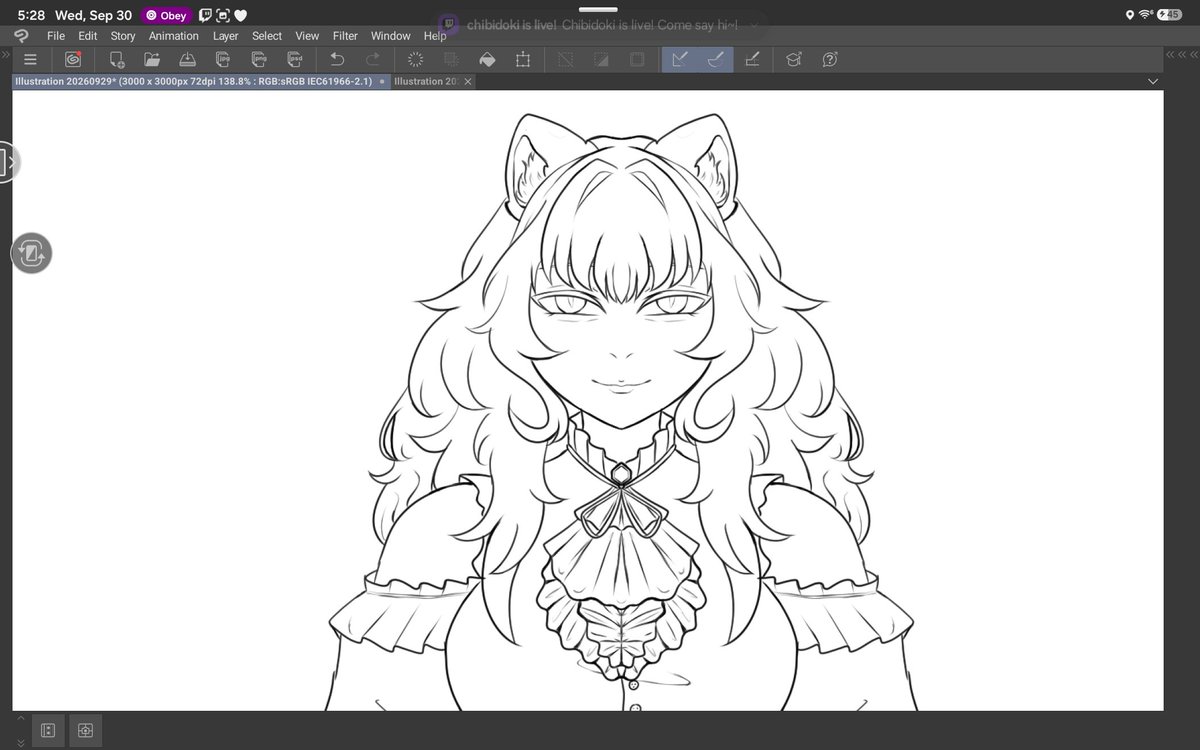Open the Select menu

click(267, 36)
